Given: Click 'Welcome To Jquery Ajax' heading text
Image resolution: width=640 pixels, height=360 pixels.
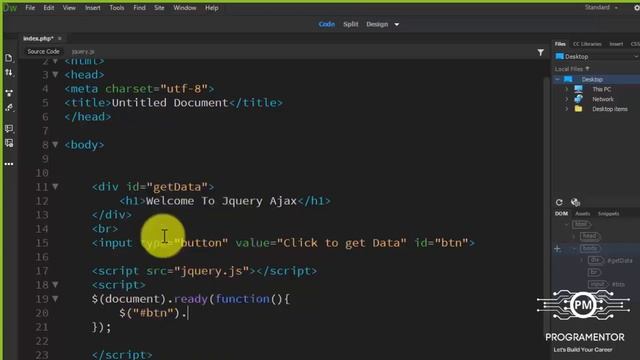Looking at the screenshot, I should coord(221,201).
